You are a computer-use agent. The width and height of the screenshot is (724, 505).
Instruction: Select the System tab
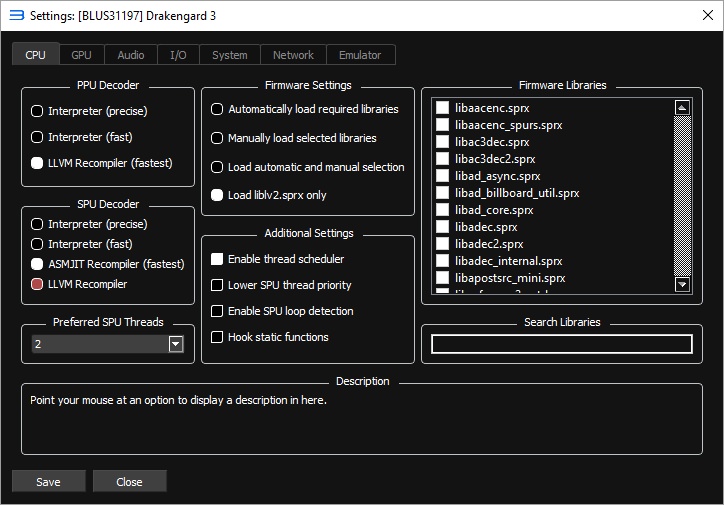(229, 55)
